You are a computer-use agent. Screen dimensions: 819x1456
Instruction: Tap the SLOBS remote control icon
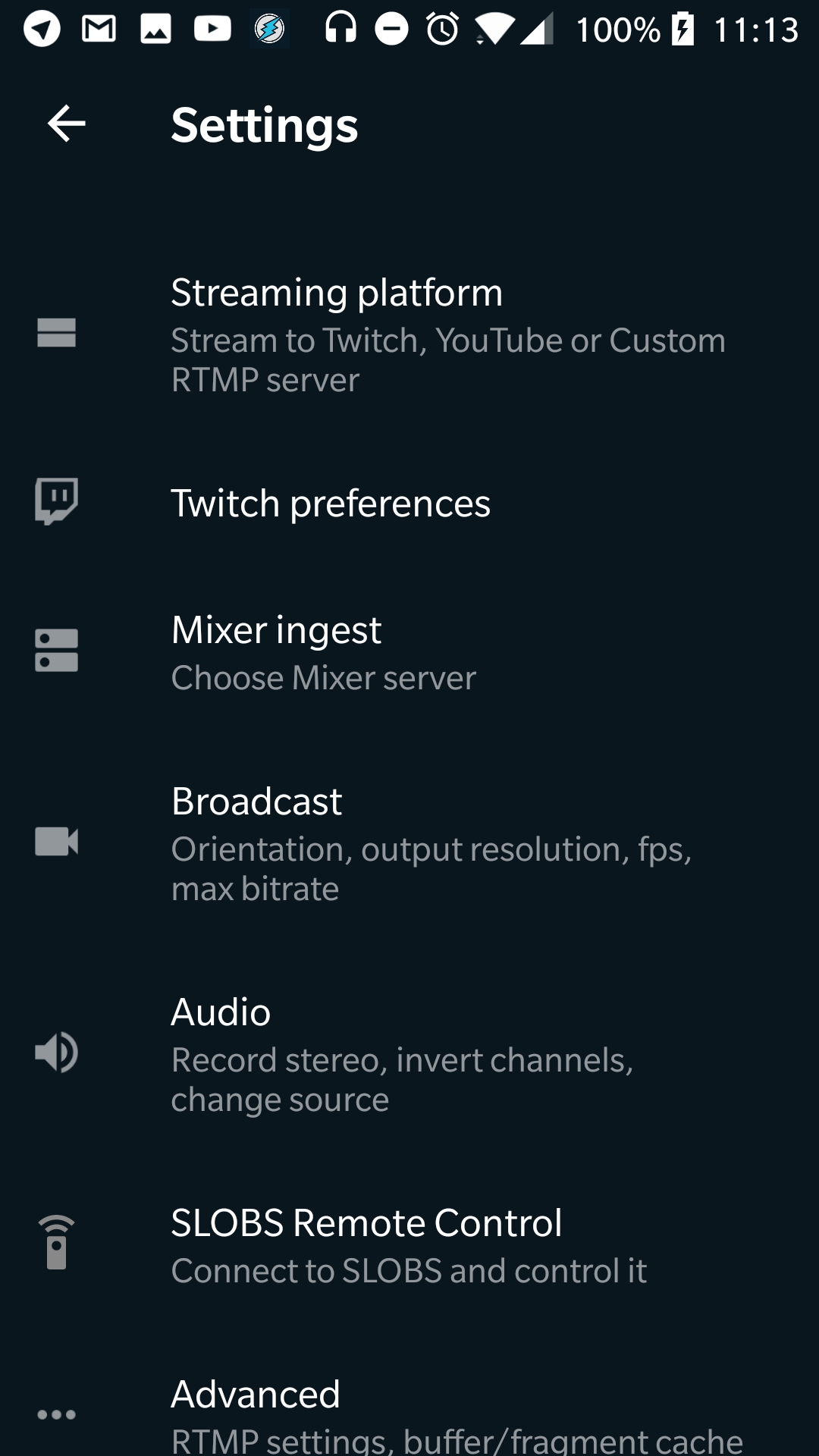pos(57,1242)
